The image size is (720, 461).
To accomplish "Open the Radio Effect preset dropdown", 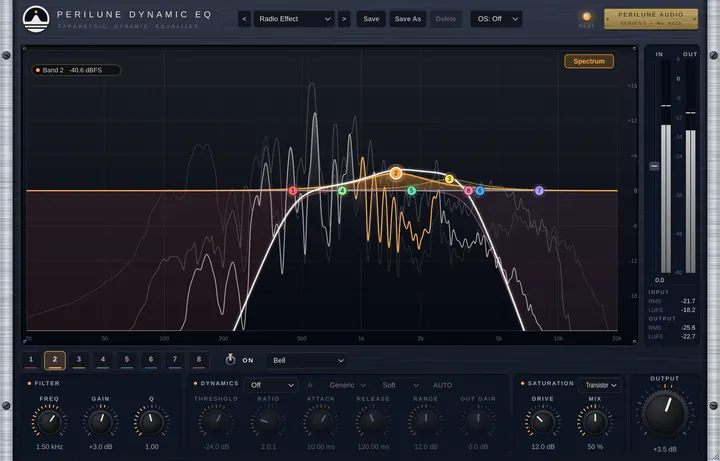I will coord(294,19).
